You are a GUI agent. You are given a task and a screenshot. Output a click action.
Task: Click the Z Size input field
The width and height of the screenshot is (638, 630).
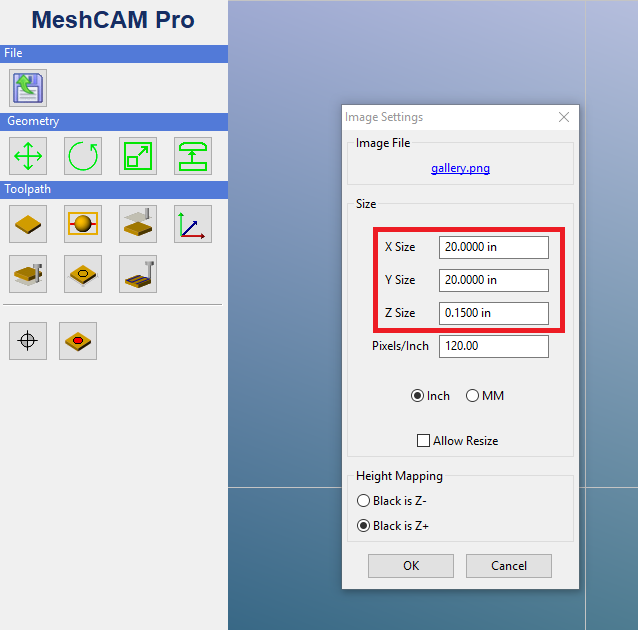click(x=494, y=313)
